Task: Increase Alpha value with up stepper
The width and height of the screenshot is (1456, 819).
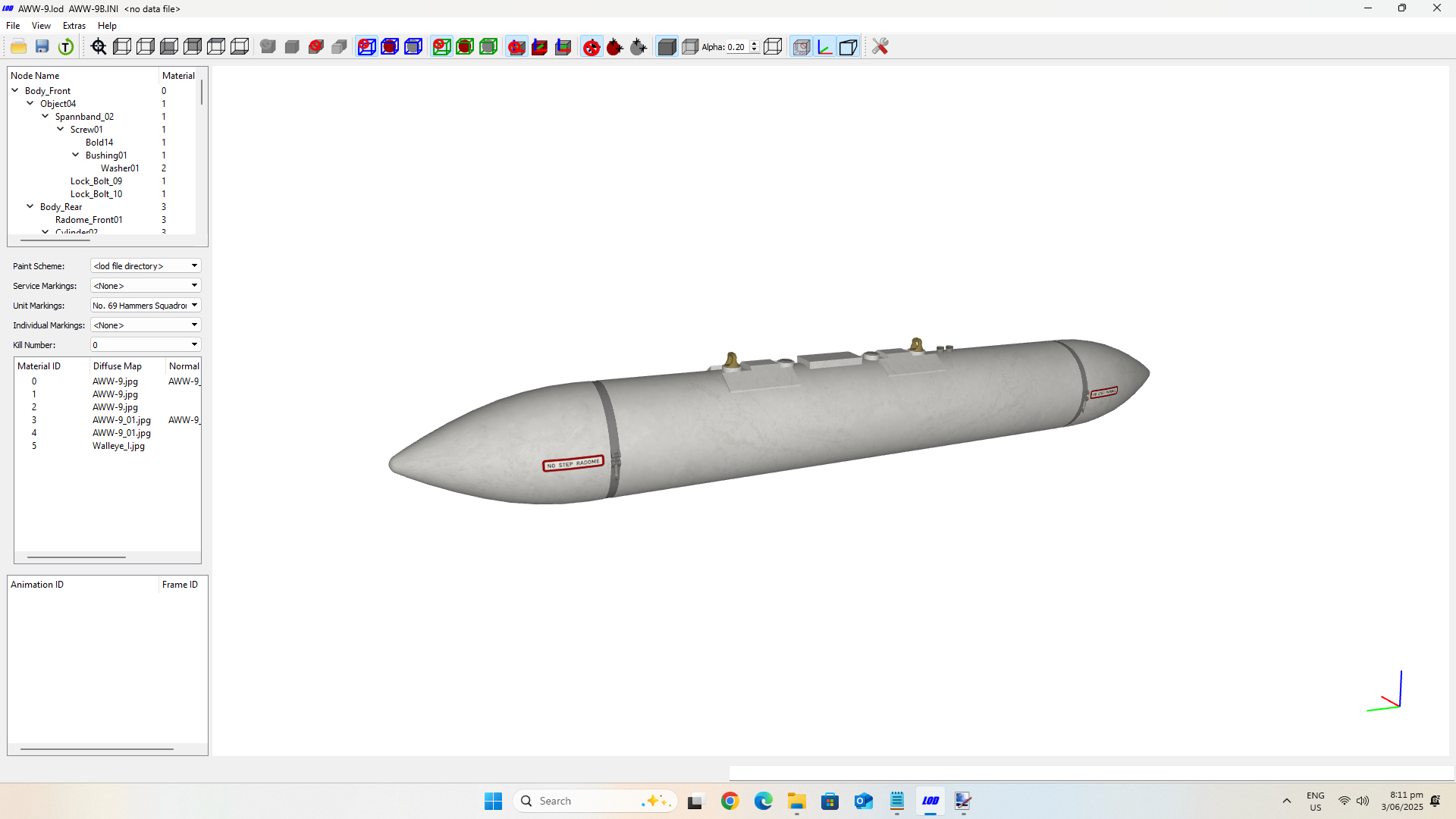Action: pos(754,44)
